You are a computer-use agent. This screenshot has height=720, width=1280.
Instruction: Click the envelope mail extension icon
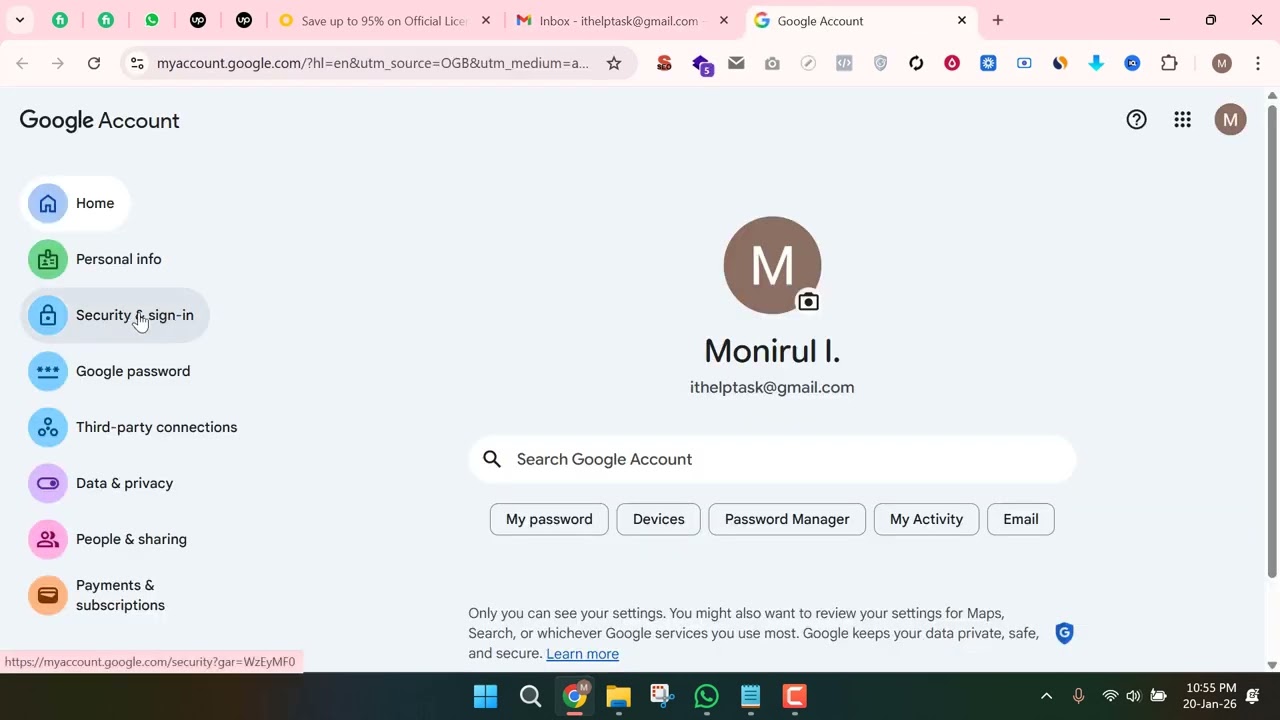[736, 63]
